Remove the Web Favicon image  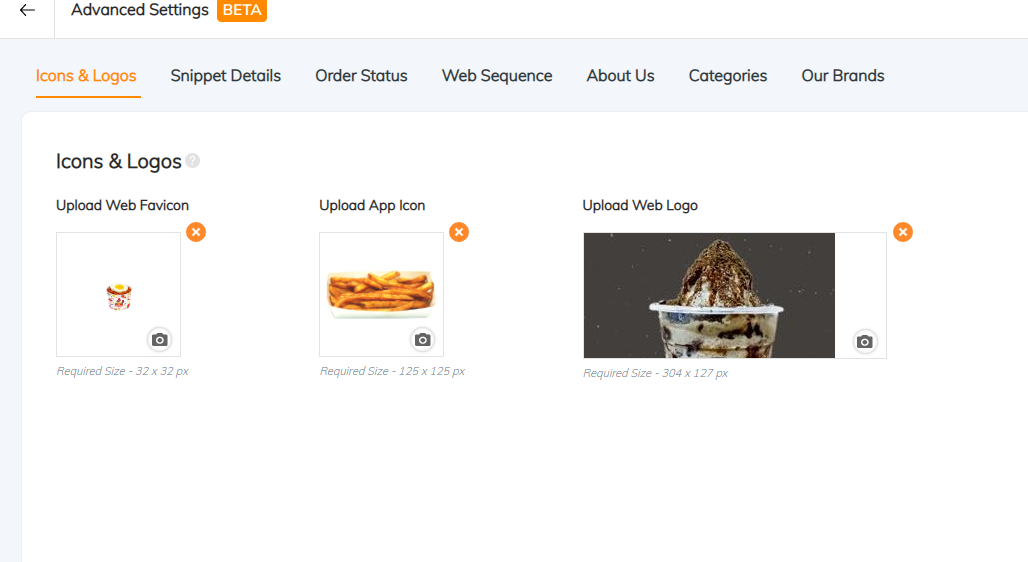pyautogui.click(x=196, y=232)
